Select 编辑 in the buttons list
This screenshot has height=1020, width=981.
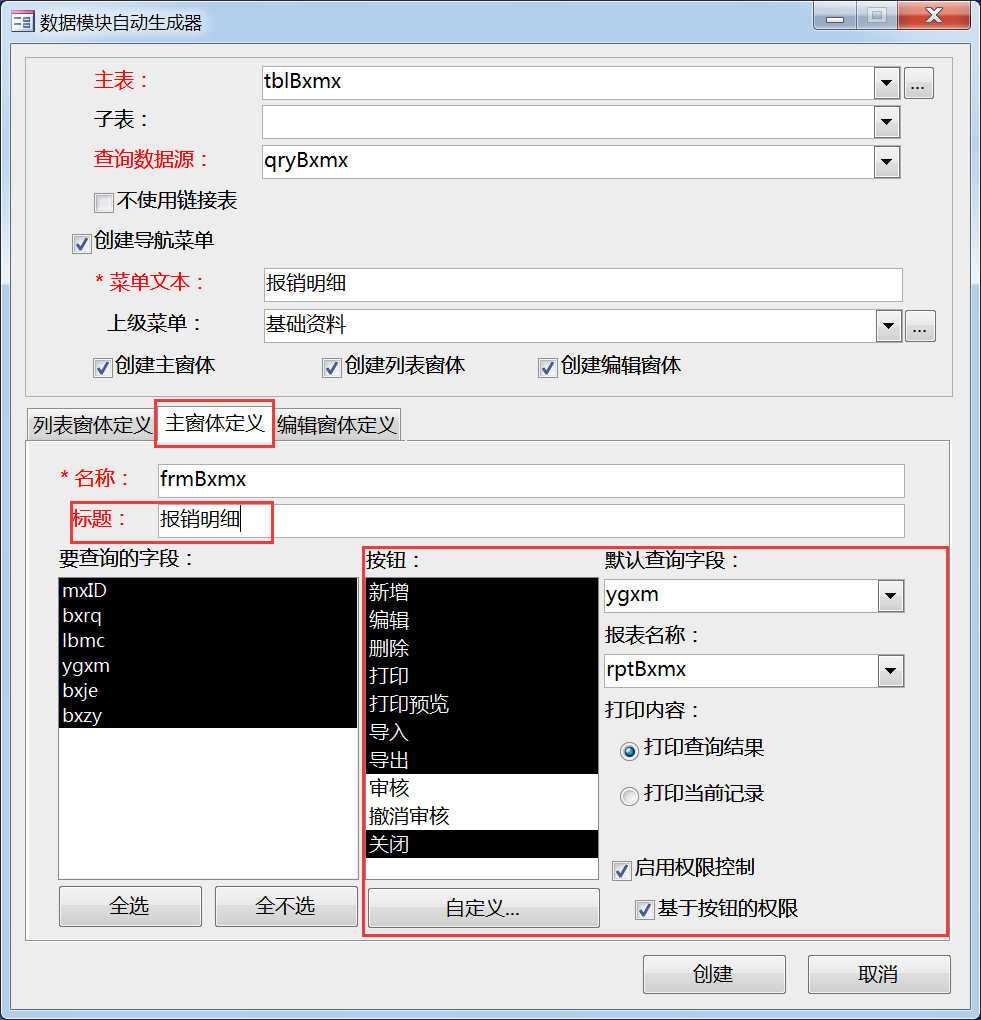click(482, 620)
